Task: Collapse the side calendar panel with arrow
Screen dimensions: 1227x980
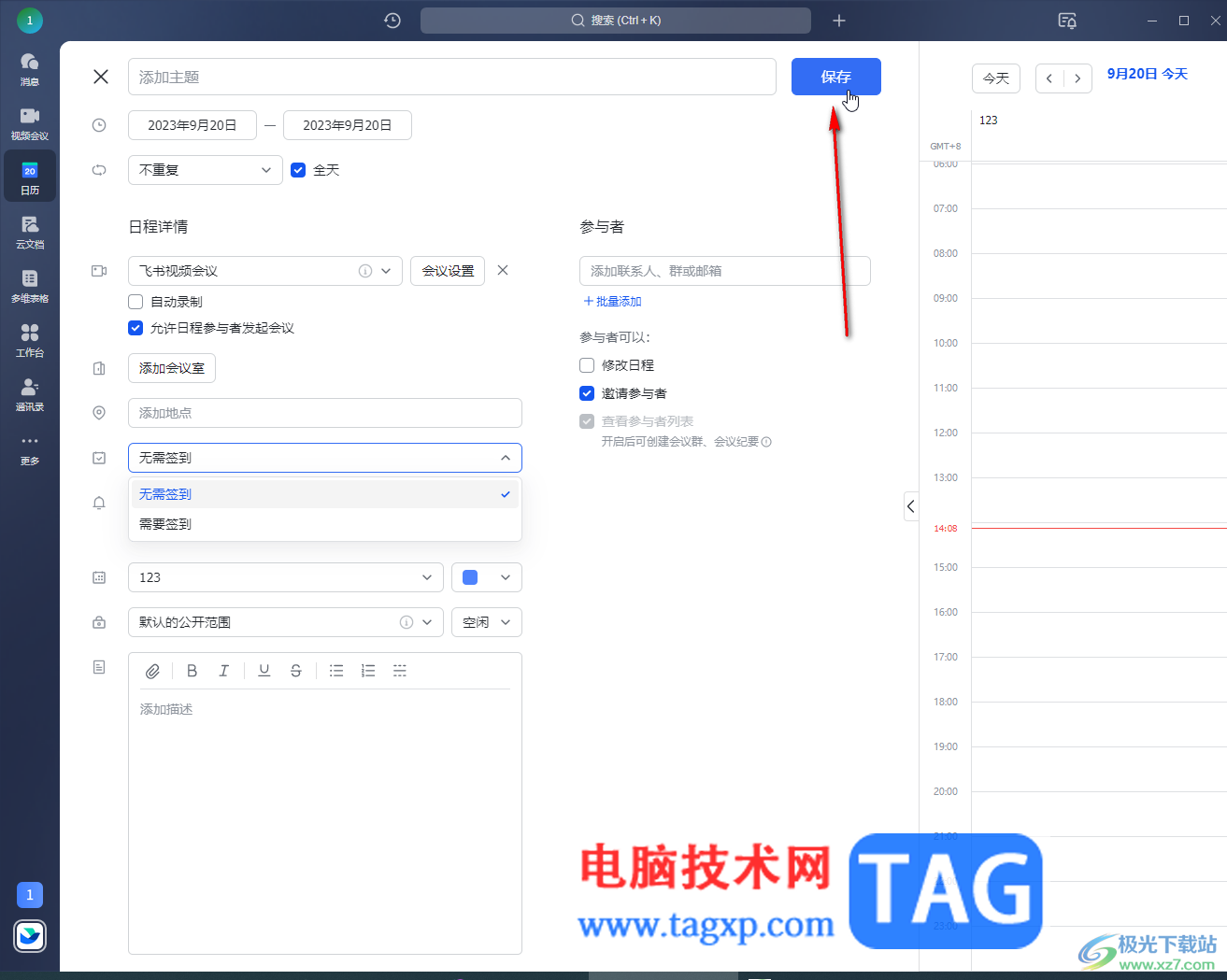Action: point(911,506)
